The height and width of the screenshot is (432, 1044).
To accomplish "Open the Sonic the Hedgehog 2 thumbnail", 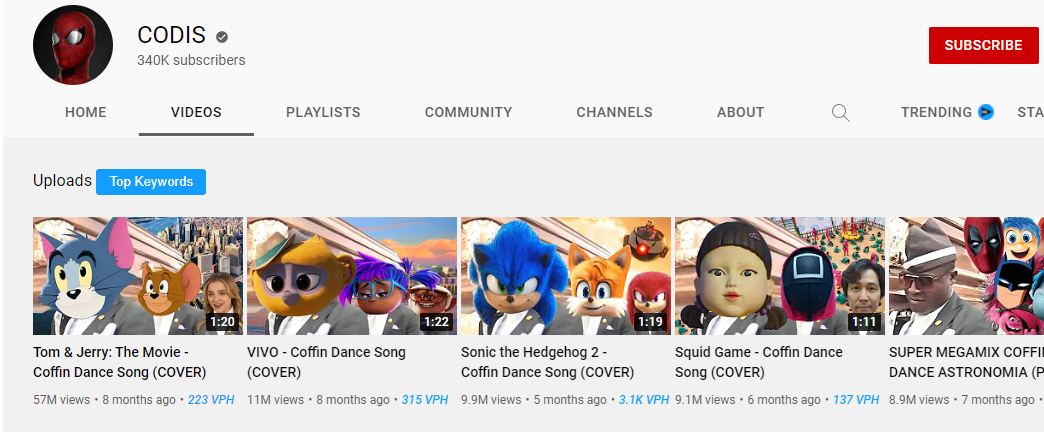I will point(566,276).
